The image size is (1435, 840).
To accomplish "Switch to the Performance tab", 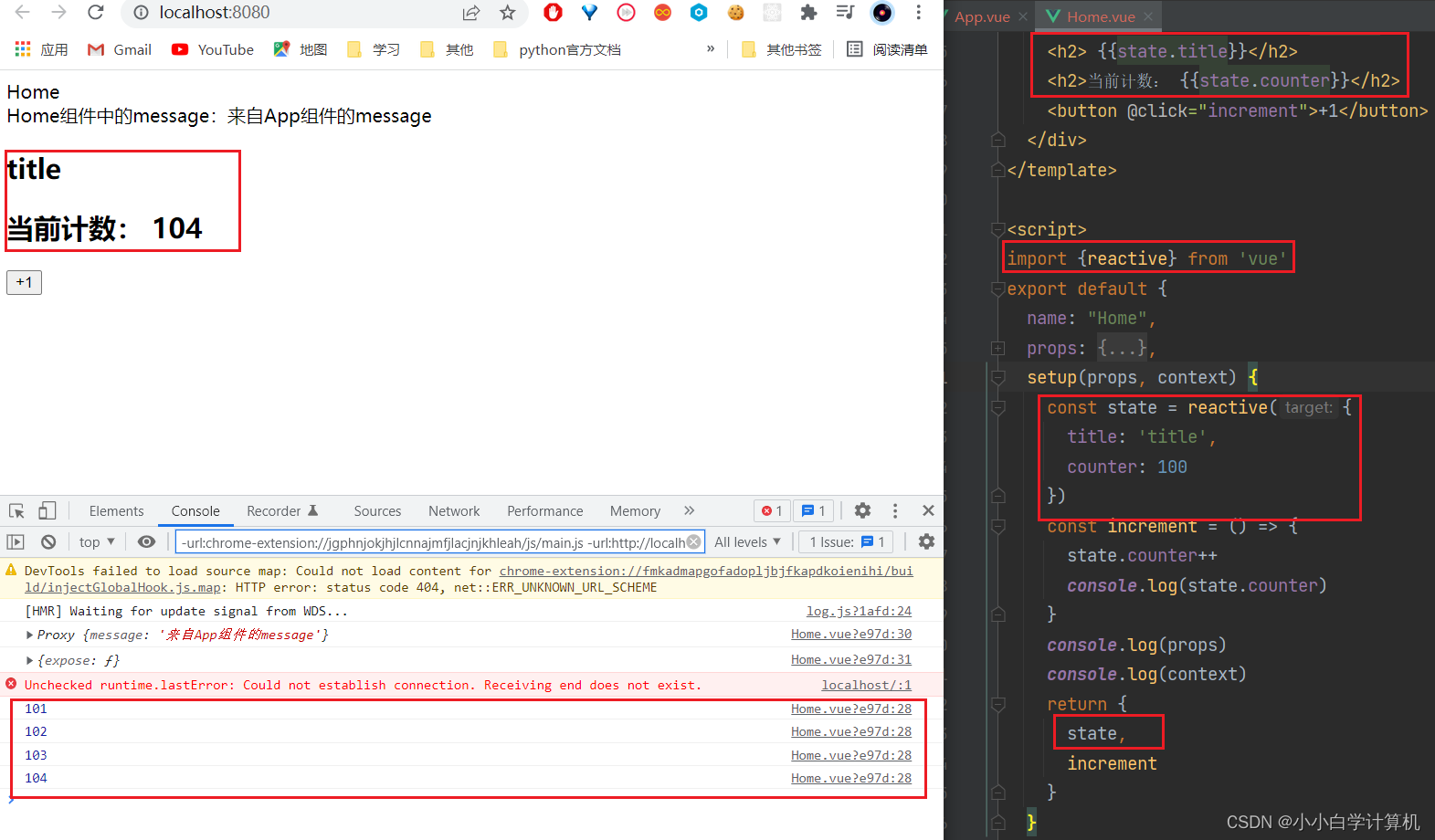I will pyautogui.click(x=544, y=511).
